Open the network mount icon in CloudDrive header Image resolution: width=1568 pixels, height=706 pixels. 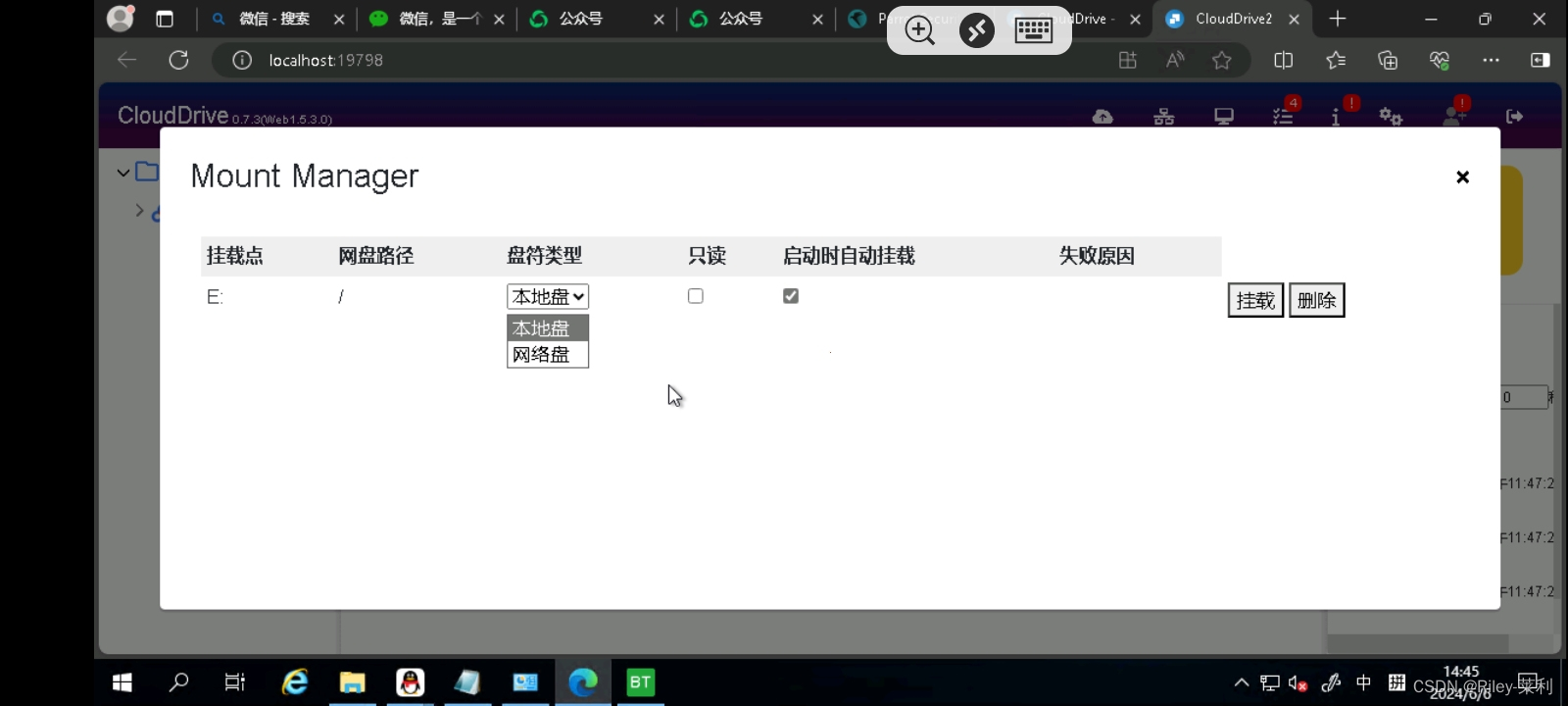(x=1163, y=117)
